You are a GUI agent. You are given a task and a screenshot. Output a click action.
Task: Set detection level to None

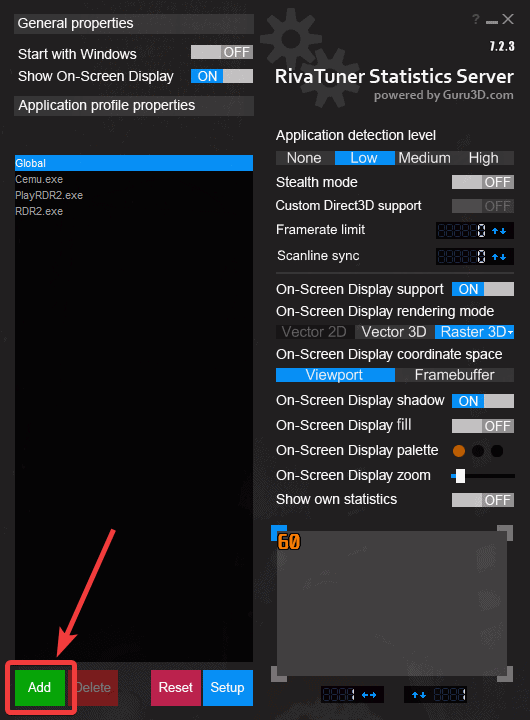click(304, 158)
